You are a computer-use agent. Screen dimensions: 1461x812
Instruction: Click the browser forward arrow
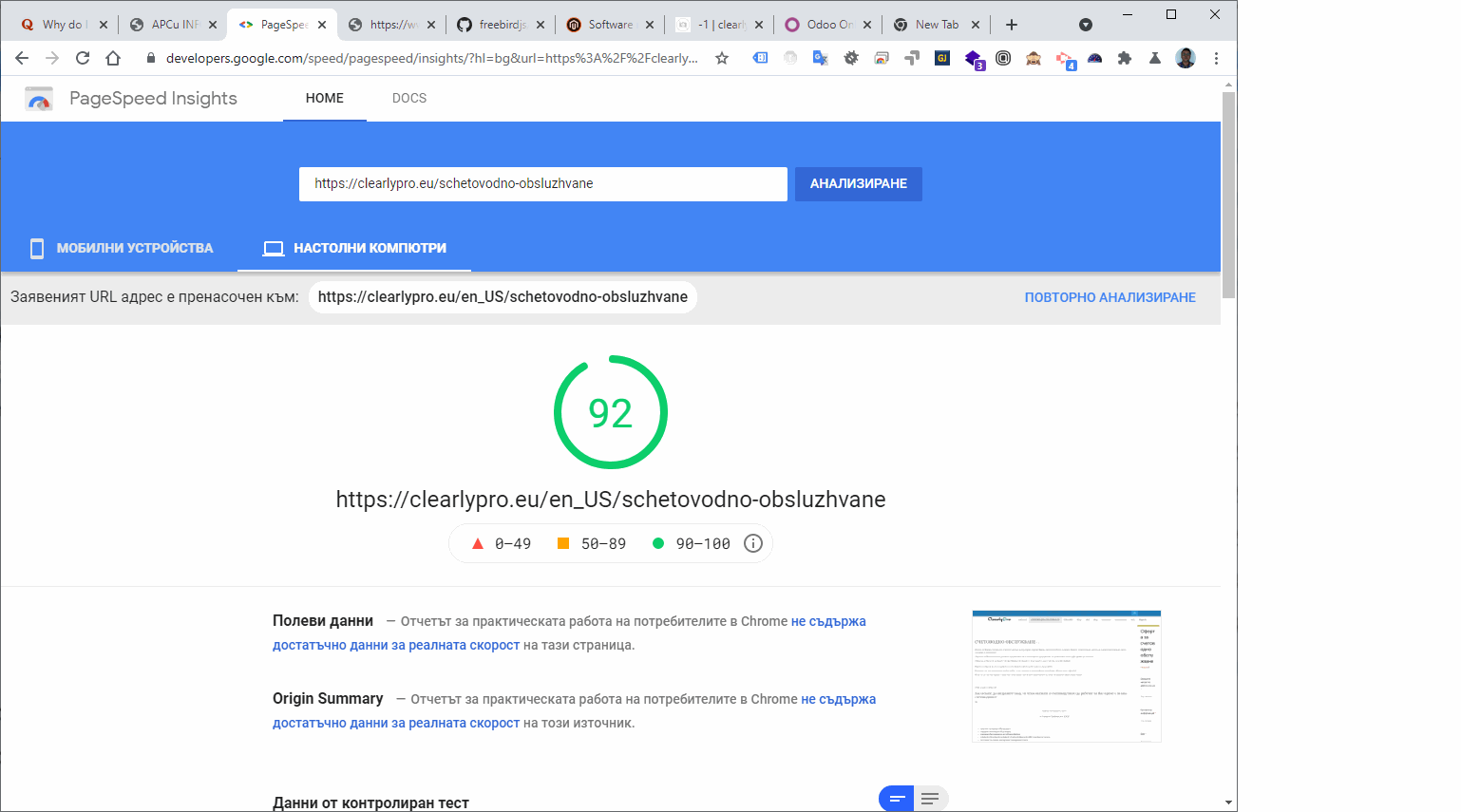52,58
